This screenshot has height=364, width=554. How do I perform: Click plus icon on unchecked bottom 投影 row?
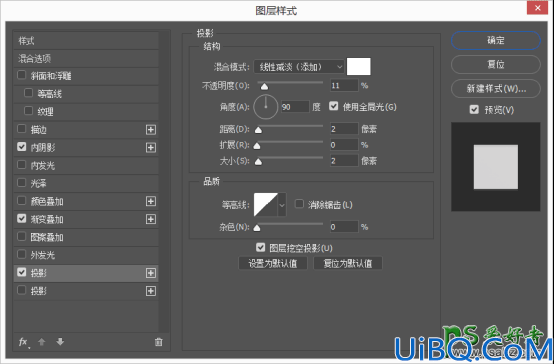tap(151, 291)
